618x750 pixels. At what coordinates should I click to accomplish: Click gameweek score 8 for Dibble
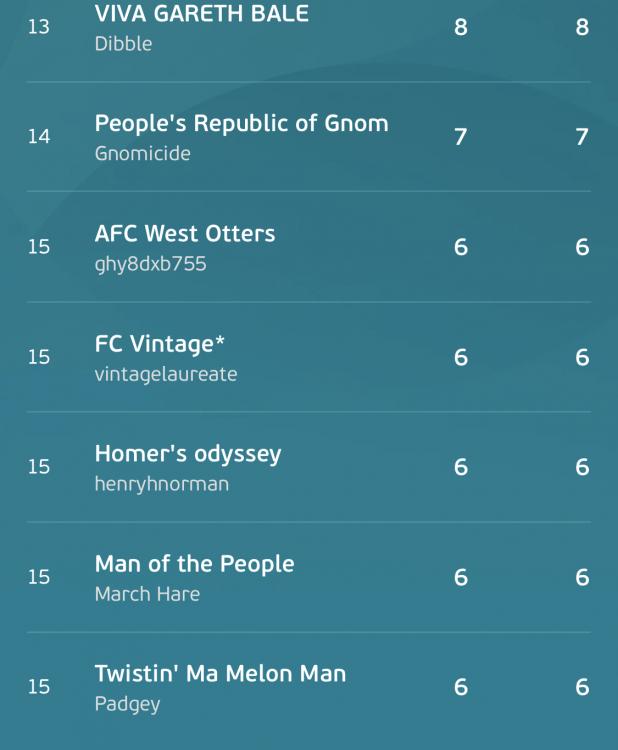(461, 27)
